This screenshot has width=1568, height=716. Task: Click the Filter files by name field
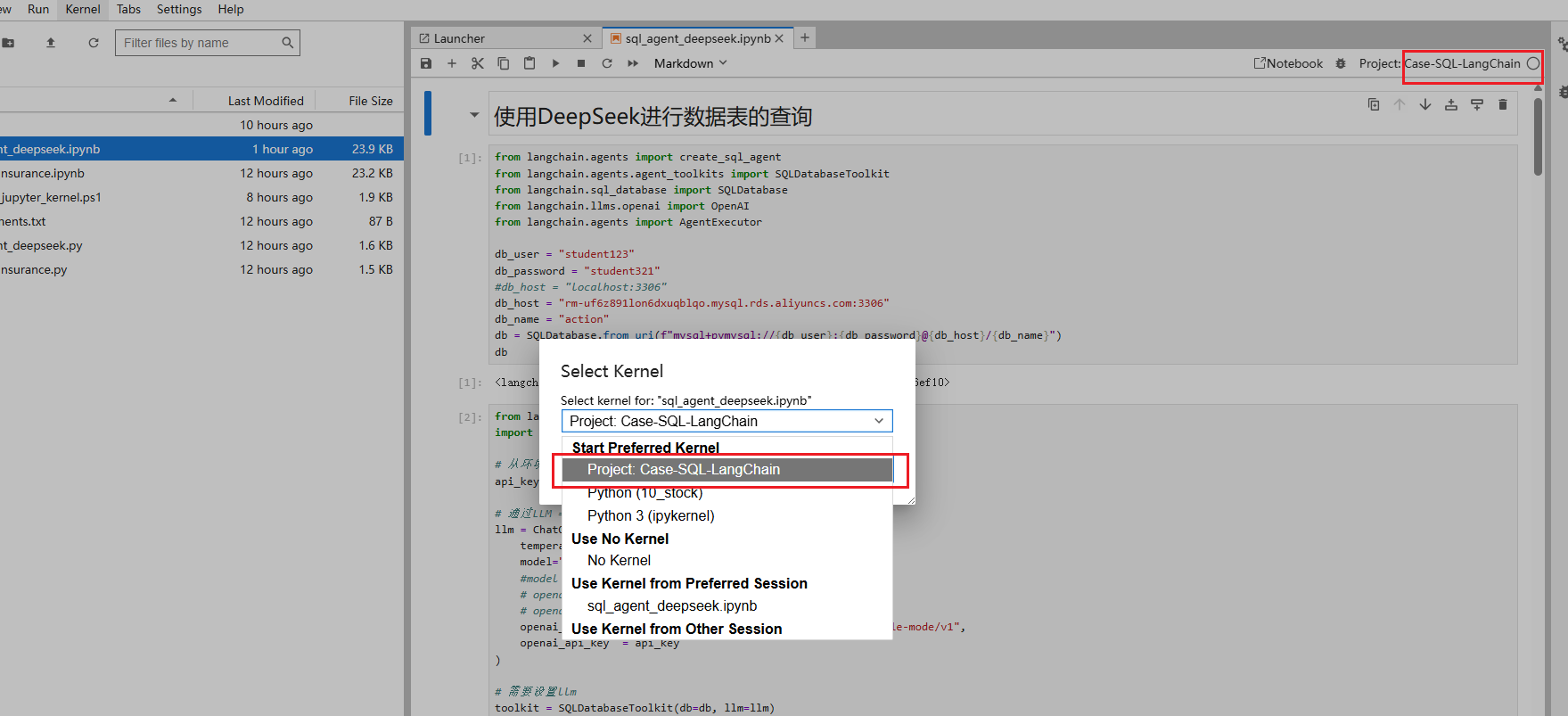pos(208,43)
